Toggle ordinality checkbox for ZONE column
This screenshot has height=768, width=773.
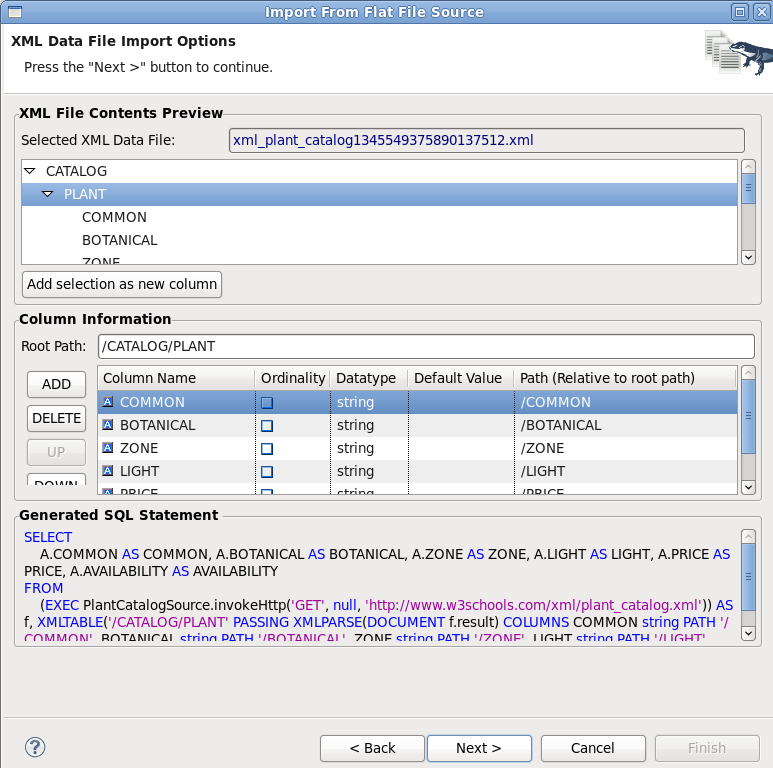click(267, 449)
